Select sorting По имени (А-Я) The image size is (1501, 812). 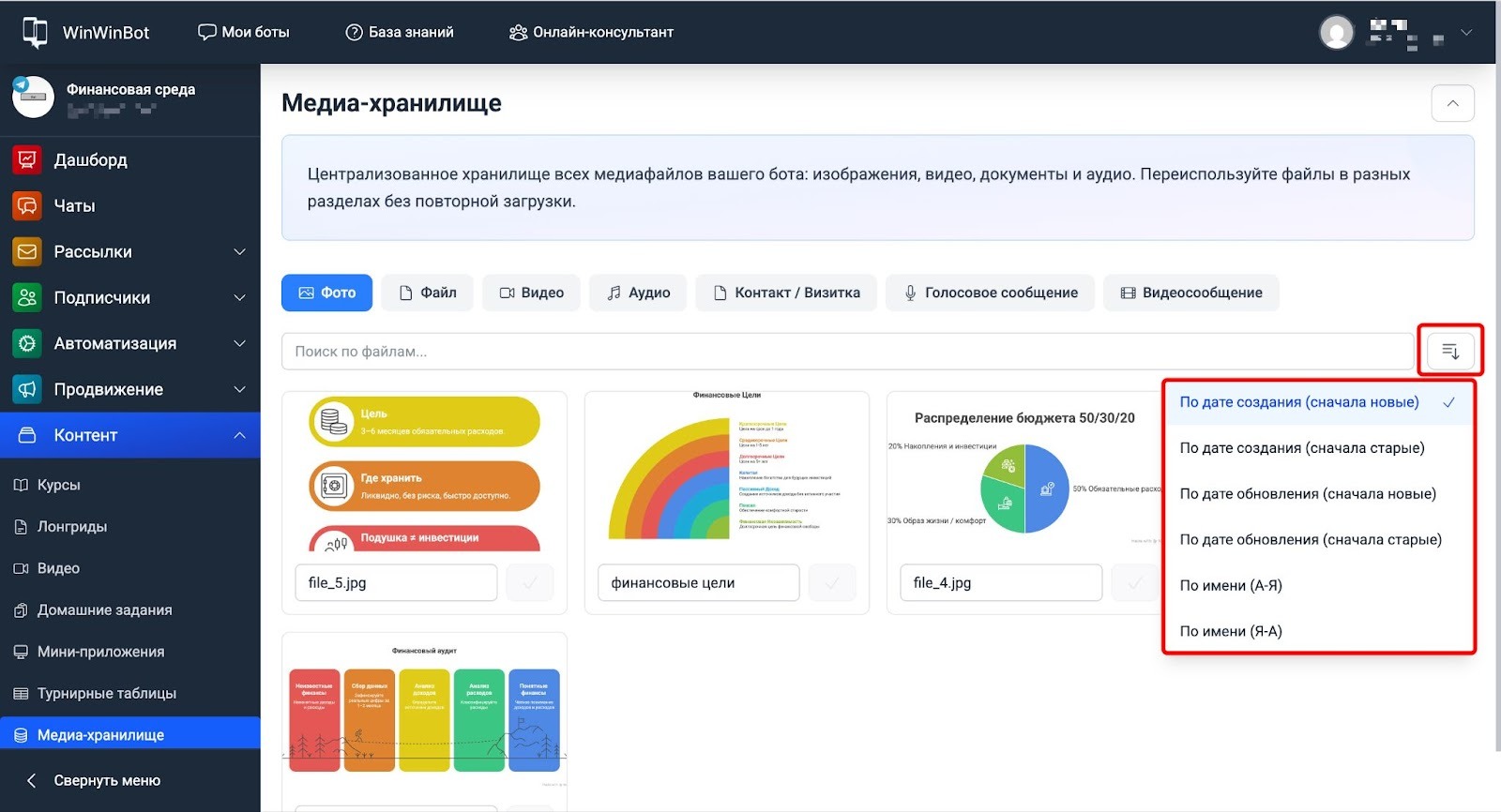tap(1231, 586)
